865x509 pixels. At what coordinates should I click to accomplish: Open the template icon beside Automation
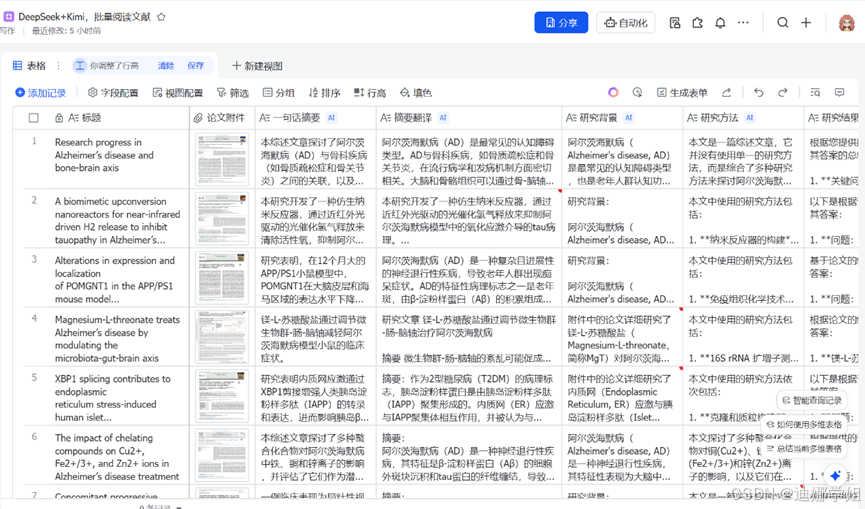pyautogui.click(x=675, y=23)
